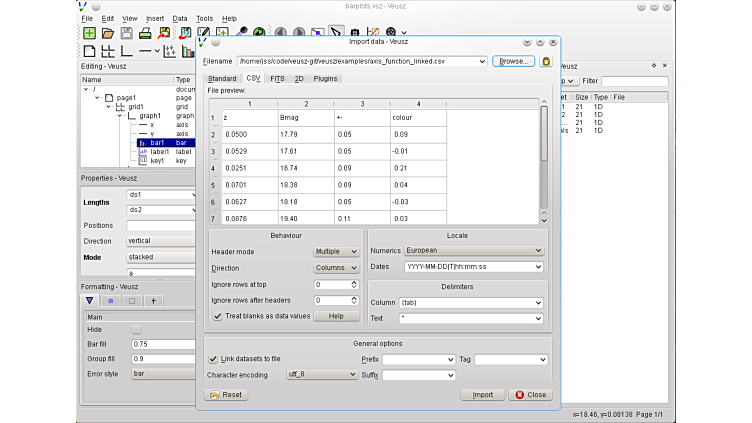This screenshot has width=752, height=423.
Task: Add a blank page widget icon
Action: point(89,51)
